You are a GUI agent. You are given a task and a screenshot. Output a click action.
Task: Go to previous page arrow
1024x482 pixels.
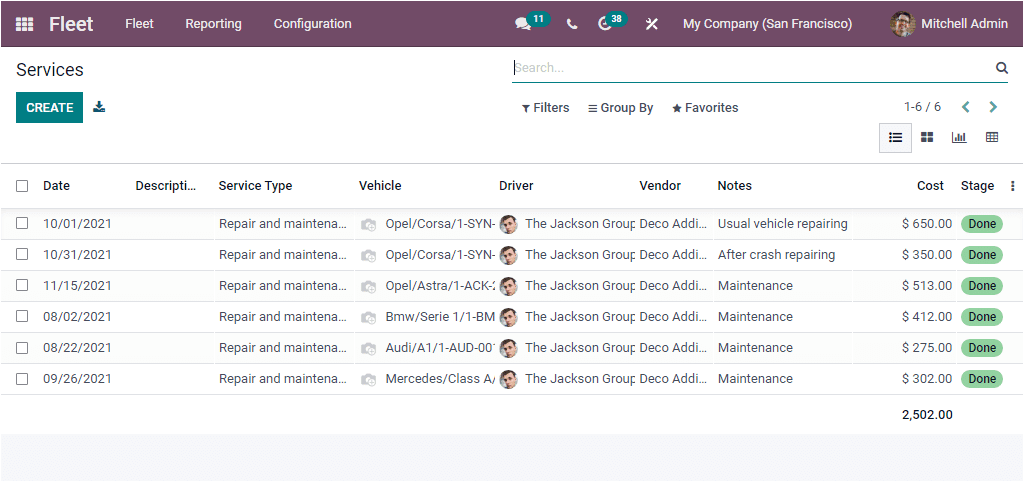(965, 107)
